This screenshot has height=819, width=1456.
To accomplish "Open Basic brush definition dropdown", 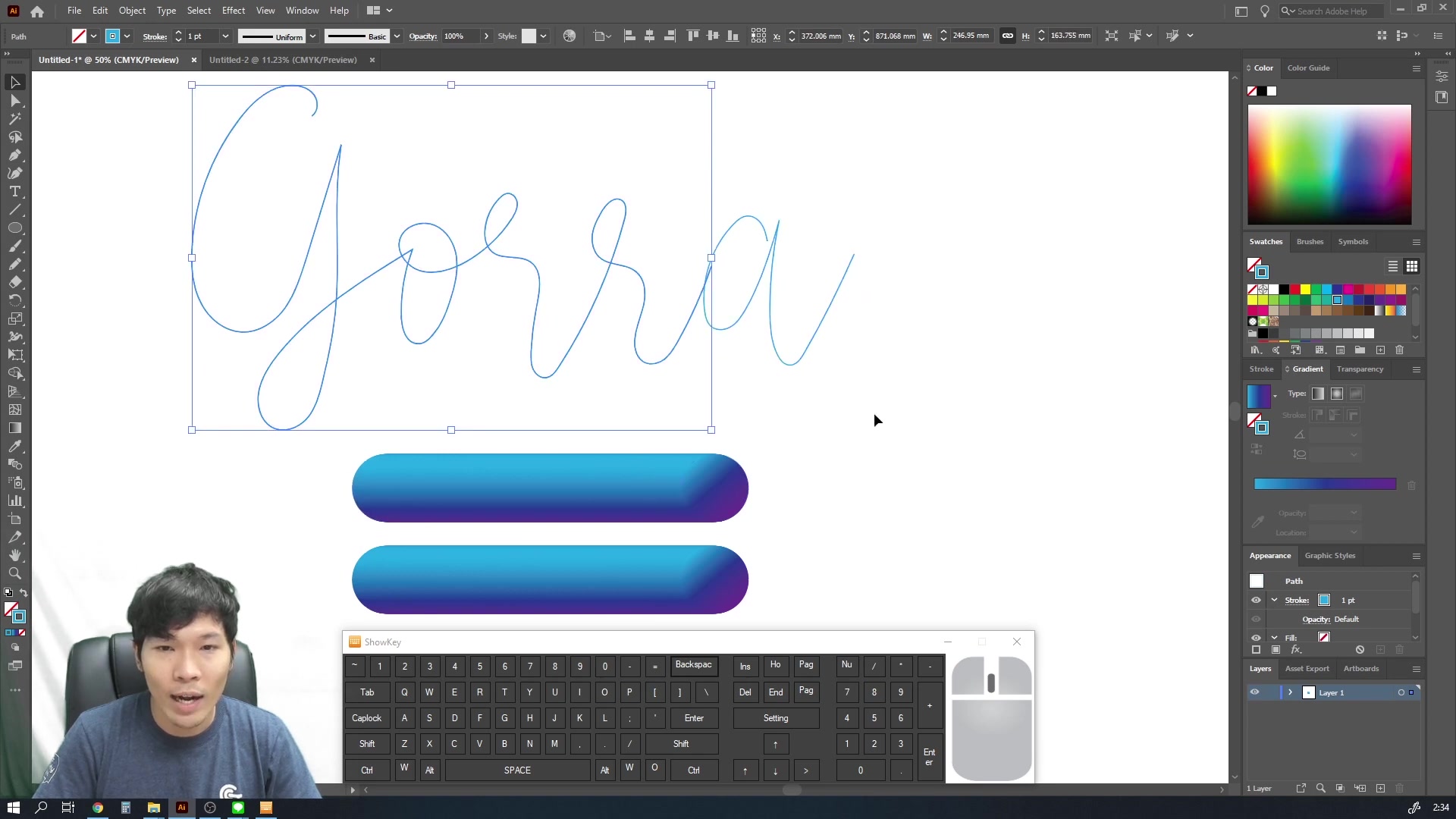I will [x=397, y=36].
